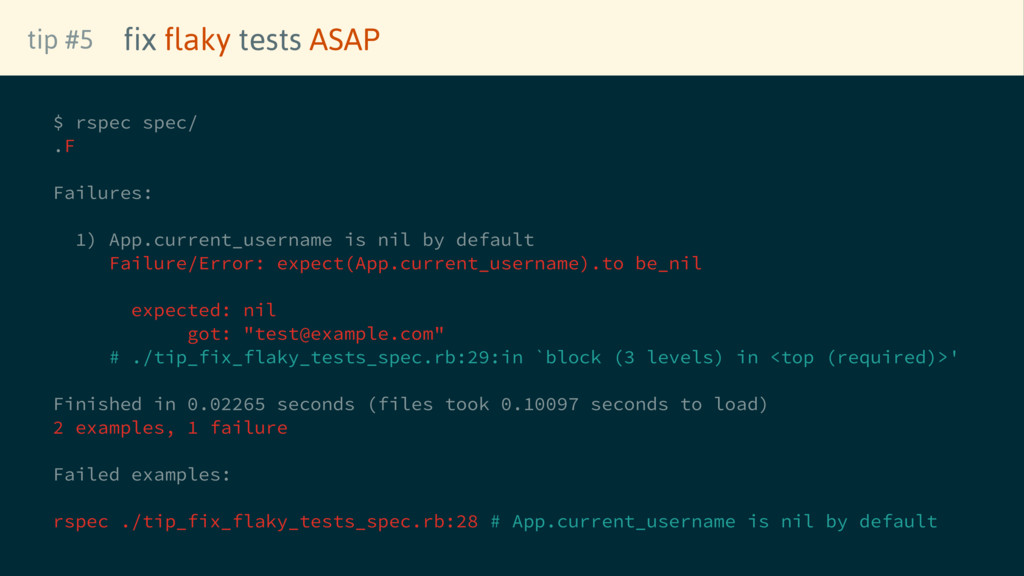This screenshot has height=576, width=1024.
Task: Click the "Failed examples:" heading
Action: [x=142, y=474]
